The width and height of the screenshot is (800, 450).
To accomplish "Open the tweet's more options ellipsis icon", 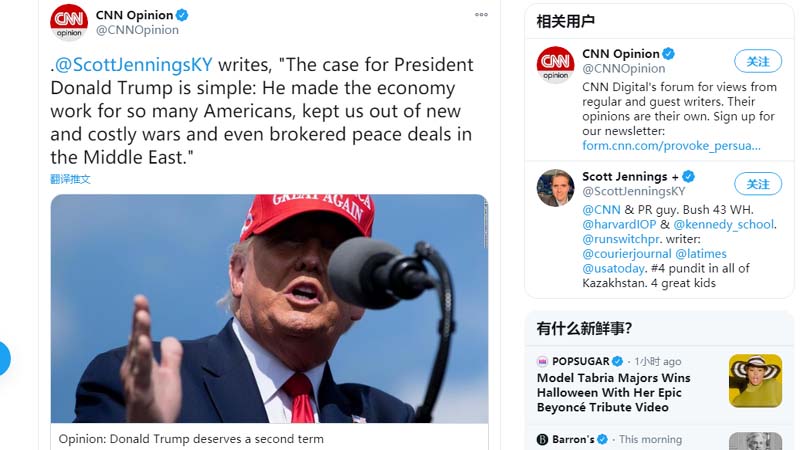I will [481, 15].
